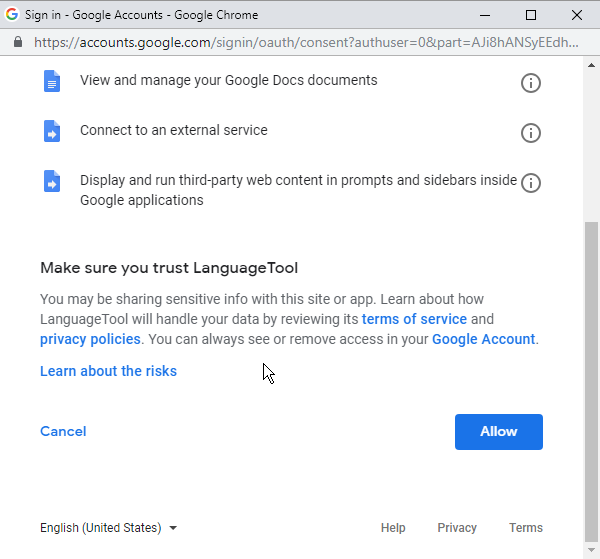The width and height of the screenshot is (600, 559).
Task: Open the Google Account link
Action: [483, 339]
